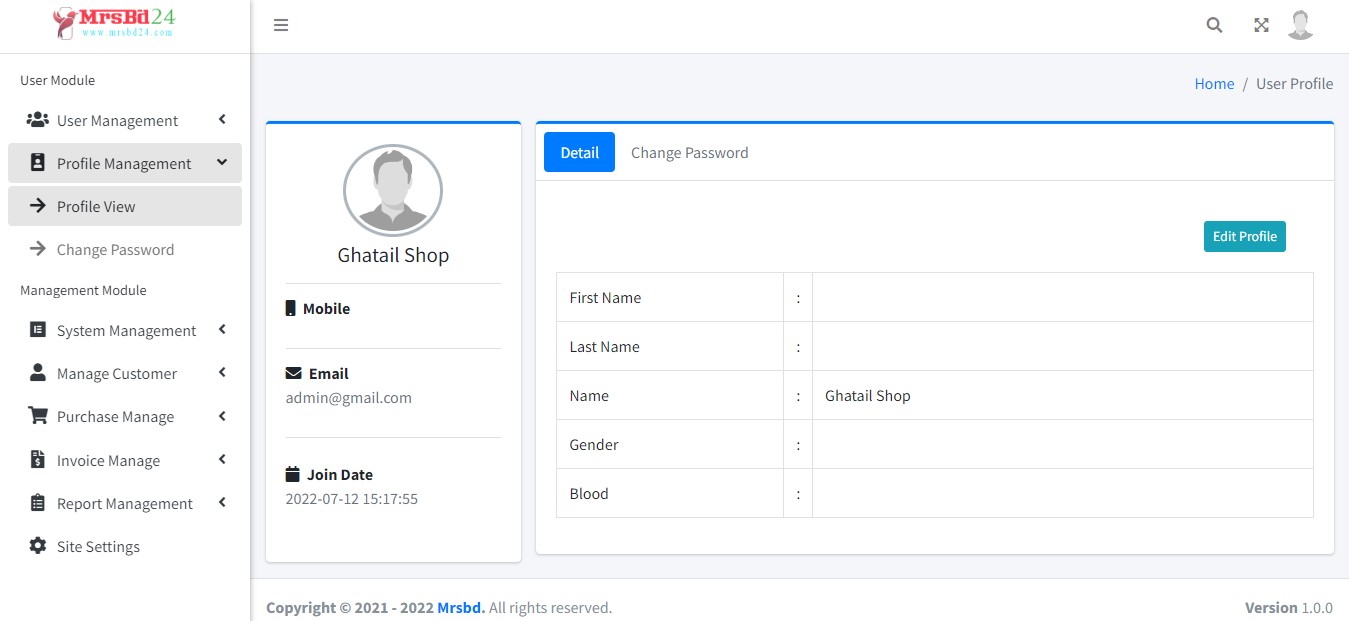Image resolution: width=1349 pixels, height=621 pixels.
Task: Open the Profile View menu item
Action: point(95,206)
